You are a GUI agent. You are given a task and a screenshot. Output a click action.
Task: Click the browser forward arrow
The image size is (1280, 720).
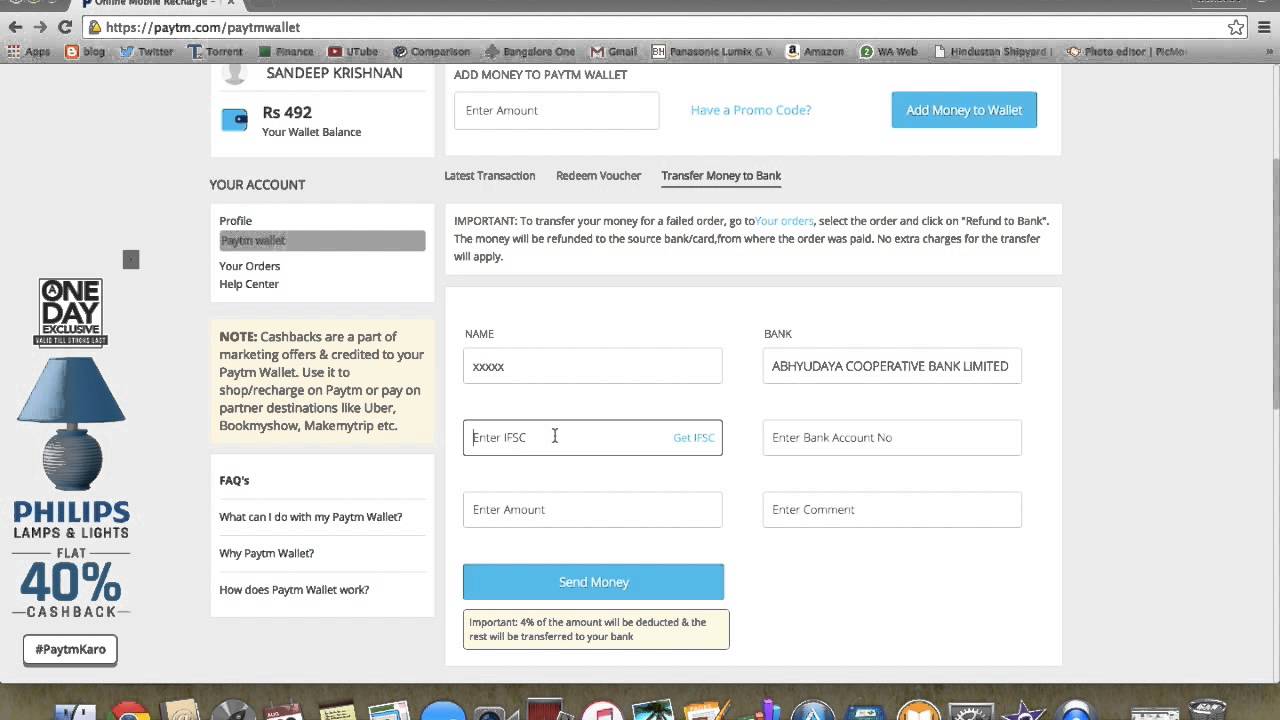[x=40, y=27]
